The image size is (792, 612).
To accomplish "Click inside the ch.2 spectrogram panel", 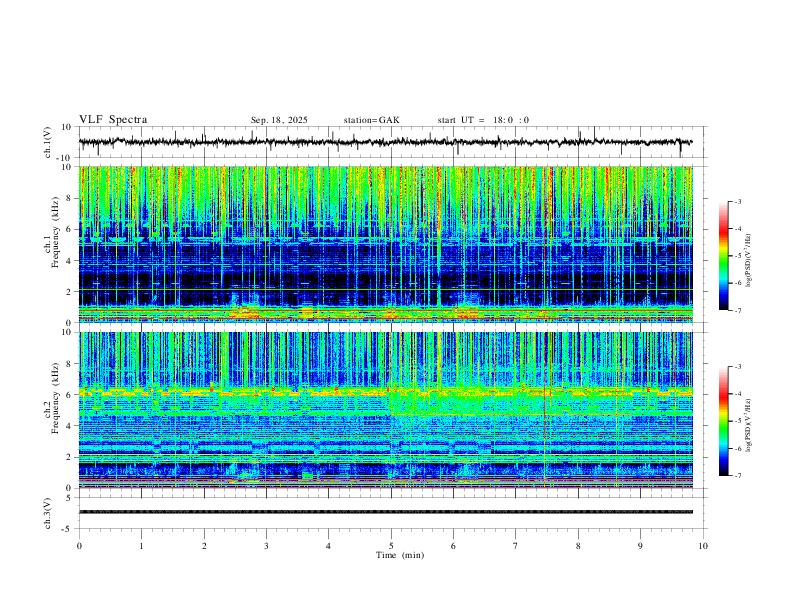I will tap(386, 410).
